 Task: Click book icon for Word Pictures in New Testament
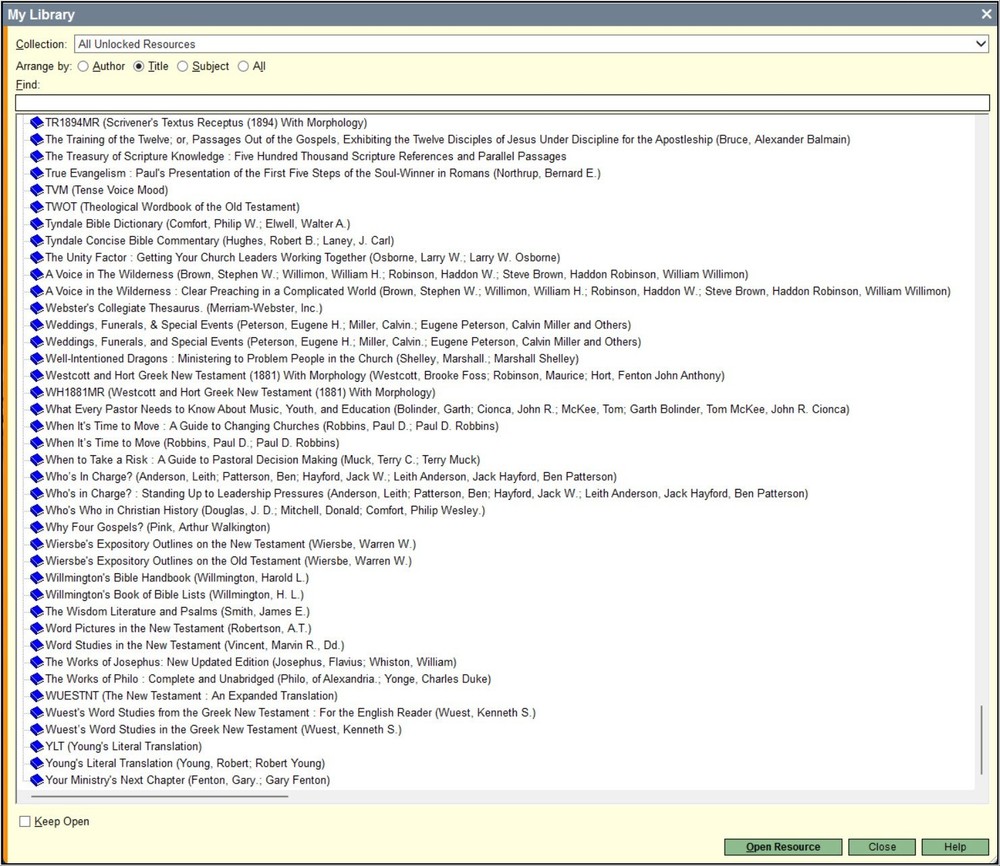[37, 629]
